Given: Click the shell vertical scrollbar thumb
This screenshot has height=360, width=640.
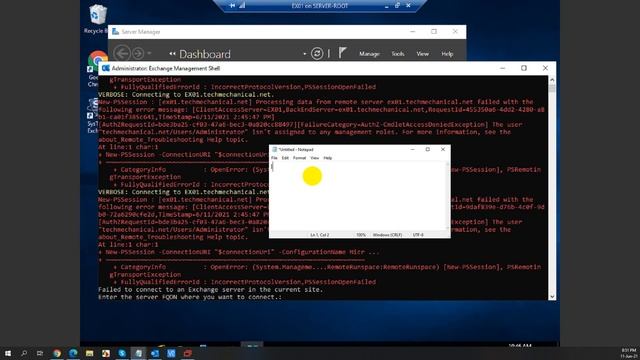Looking at the screenshot, I should click(552, 89).
